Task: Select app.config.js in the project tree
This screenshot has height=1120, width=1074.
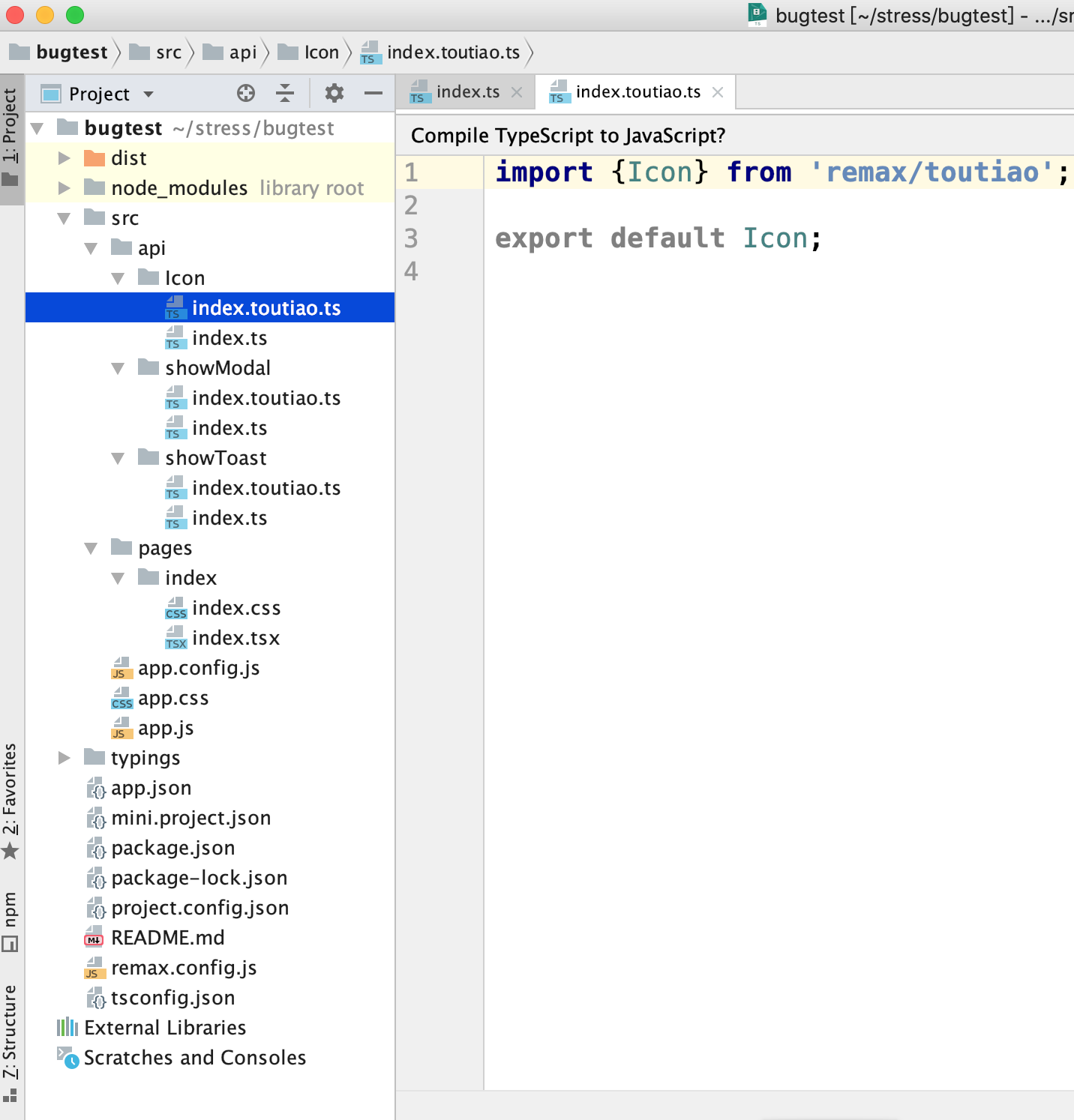Action: (185, 668)
